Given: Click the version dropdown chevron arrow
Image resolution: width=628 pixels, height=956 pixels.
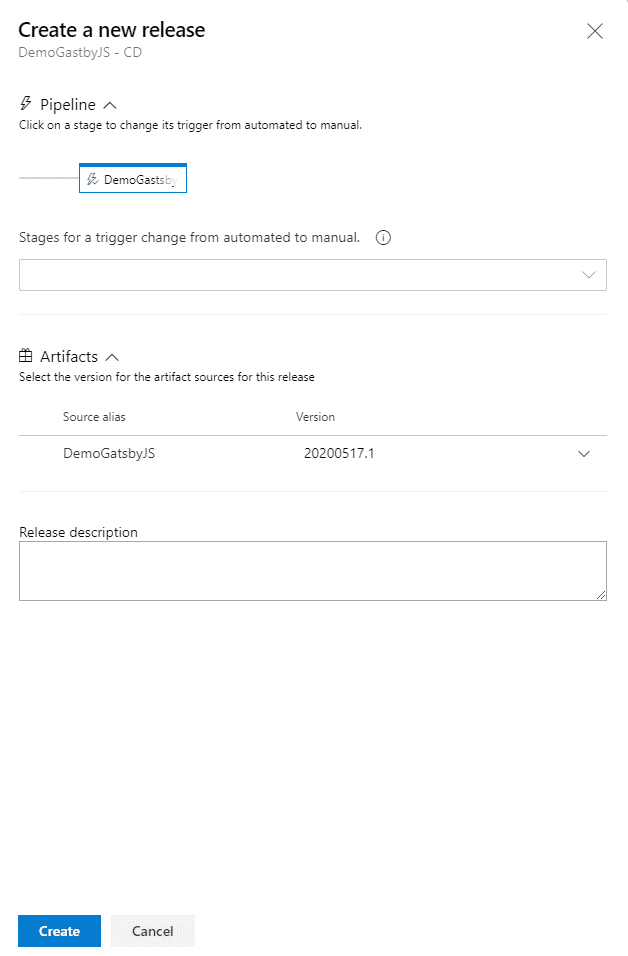Looking at the screenshot, I should tap(584, 454).
